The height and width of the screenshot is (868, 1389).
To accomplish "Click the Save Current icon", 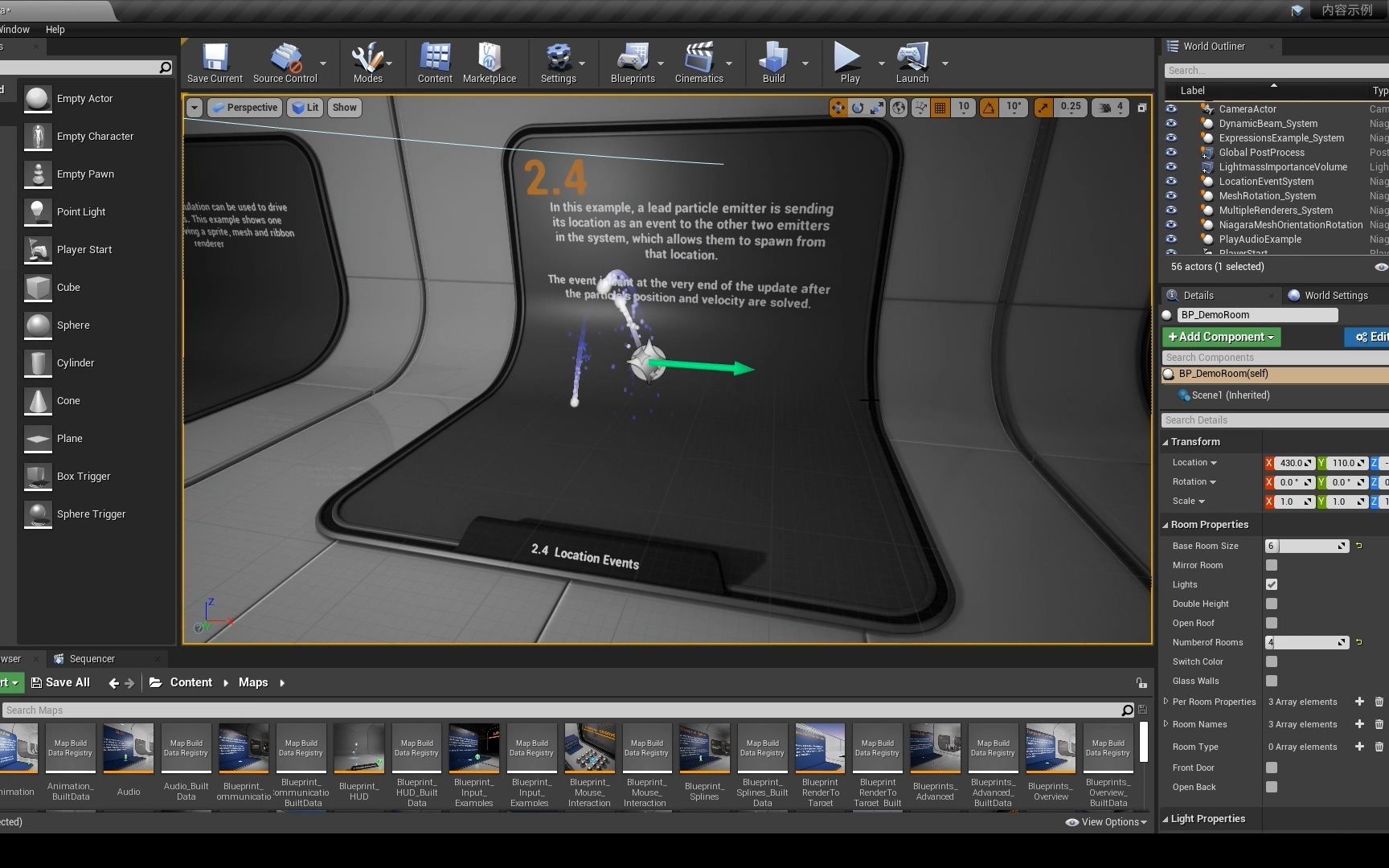I will 215,63.
